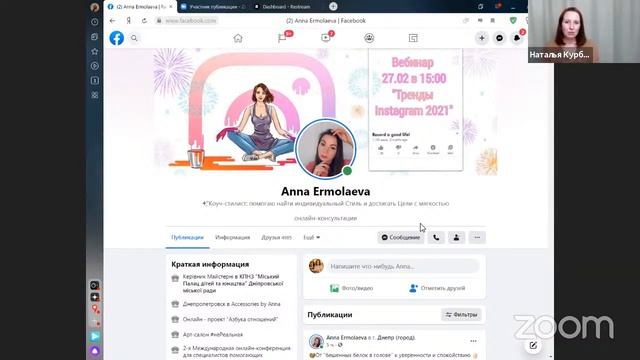The image size is (640, 360).
Task: Open the profile more options ellipsis
Action: 477,237
